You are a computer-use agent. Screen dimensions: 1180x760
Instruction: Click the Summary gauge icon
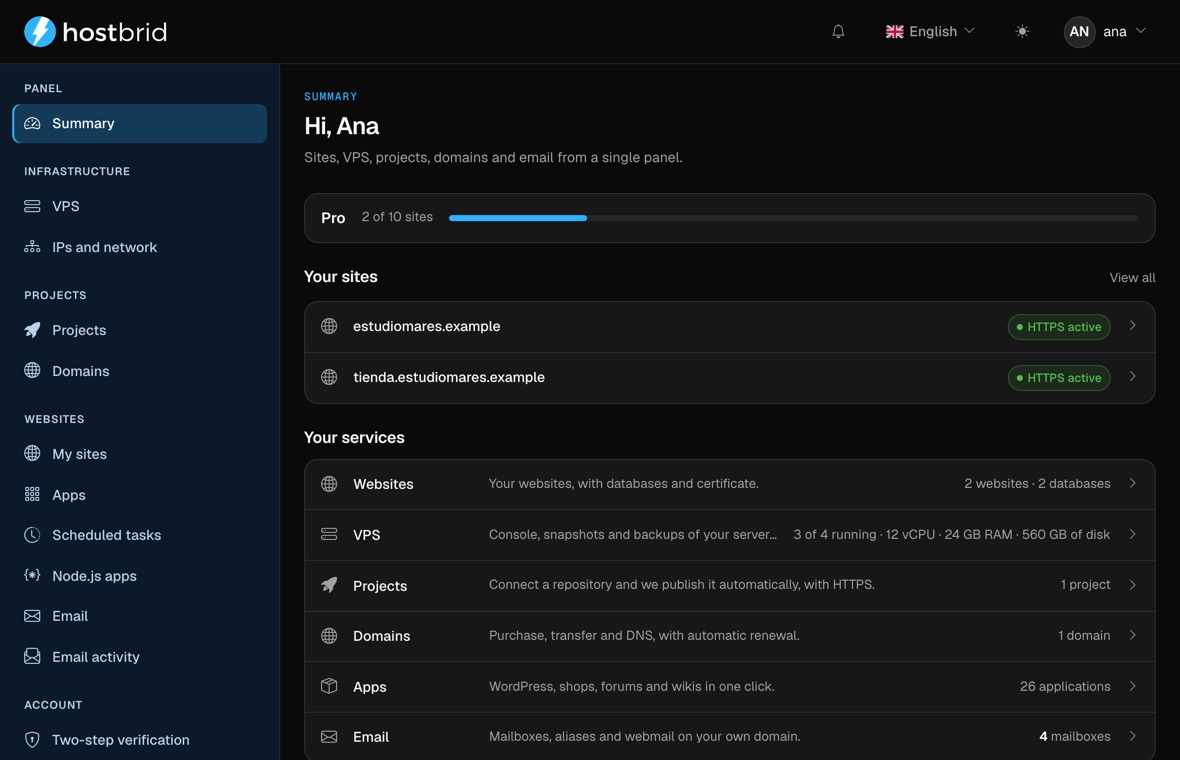tap(32, 123)
